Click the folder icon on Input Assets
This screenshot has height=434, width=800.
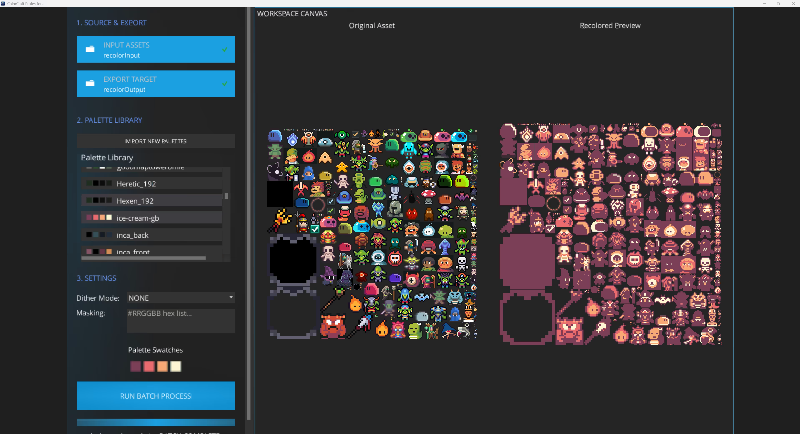(x=90, y=49)
